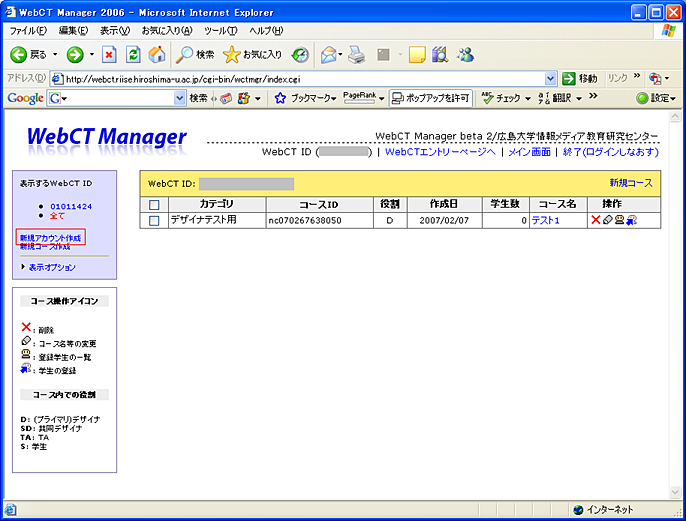The width and height of the screenshot is (686, 521).
Task: Click the ポップアップを許可 button
Action: tap(431, 98)
